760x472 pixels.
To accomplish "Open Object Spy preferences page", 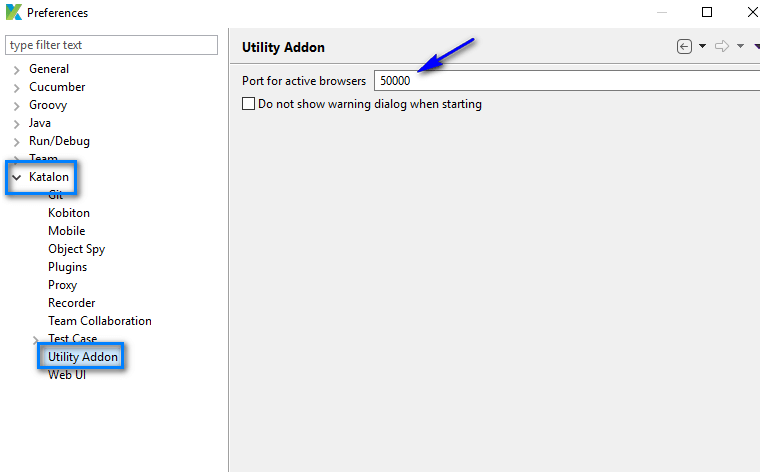I will (77, 249).
